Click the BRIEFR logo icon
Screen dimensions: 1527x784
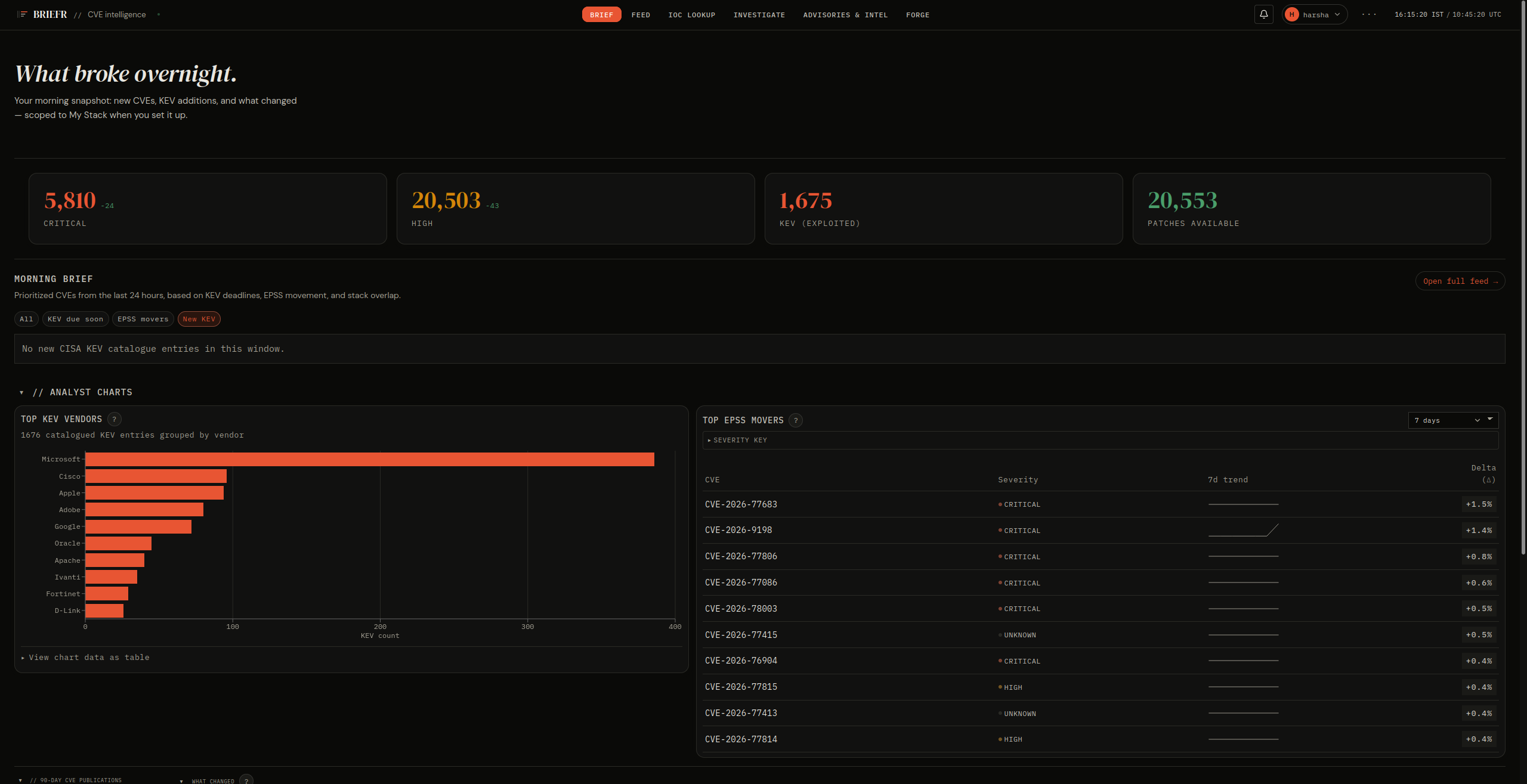click(x=23, y=14)
